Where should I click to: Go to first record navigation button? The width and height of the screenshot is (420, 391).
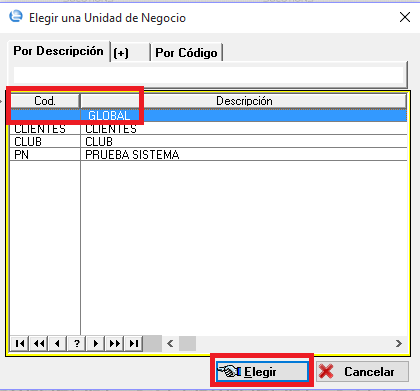[20, 343]
